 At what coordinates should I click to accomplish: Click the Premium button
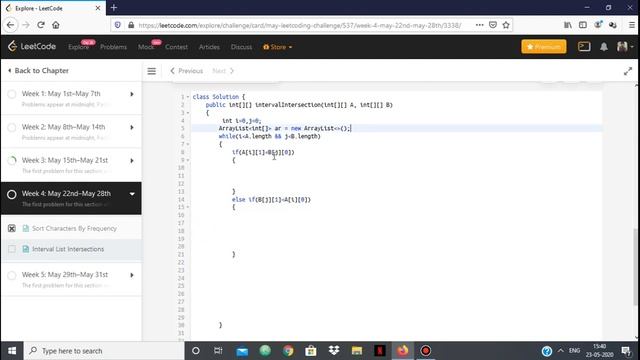pos(544,47)
